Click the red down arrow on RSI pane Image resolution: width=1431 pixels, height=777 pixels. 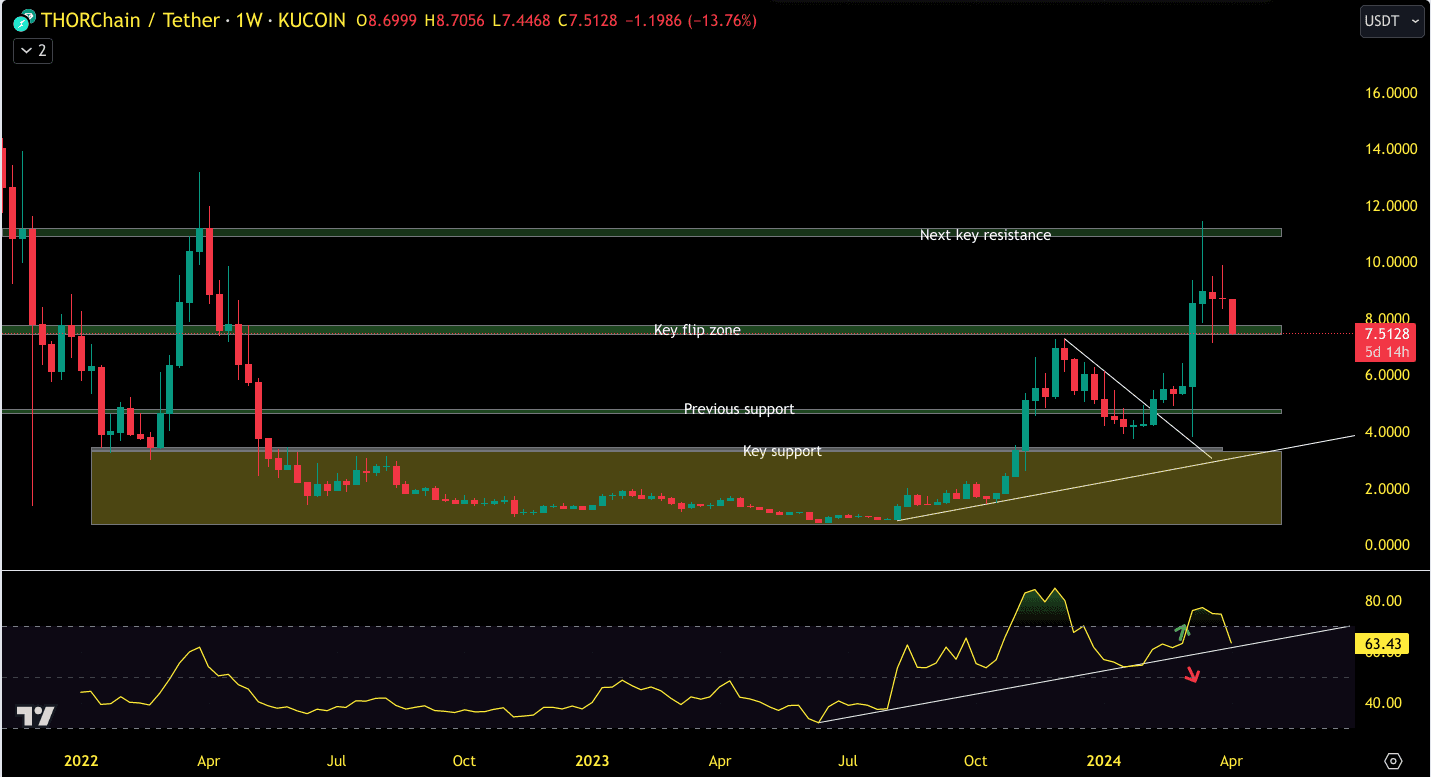1191,675
